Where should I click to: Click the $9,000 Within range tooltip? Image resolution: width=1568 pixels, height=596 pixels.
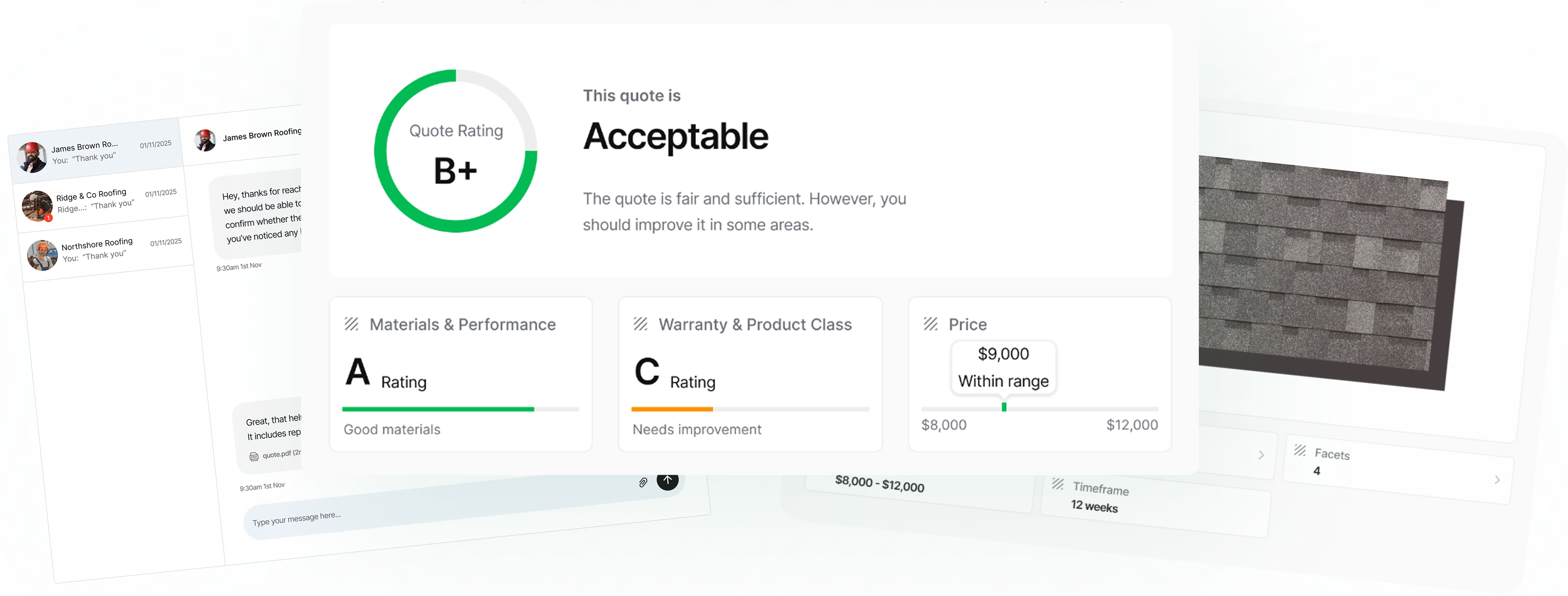pos(1003,367)
